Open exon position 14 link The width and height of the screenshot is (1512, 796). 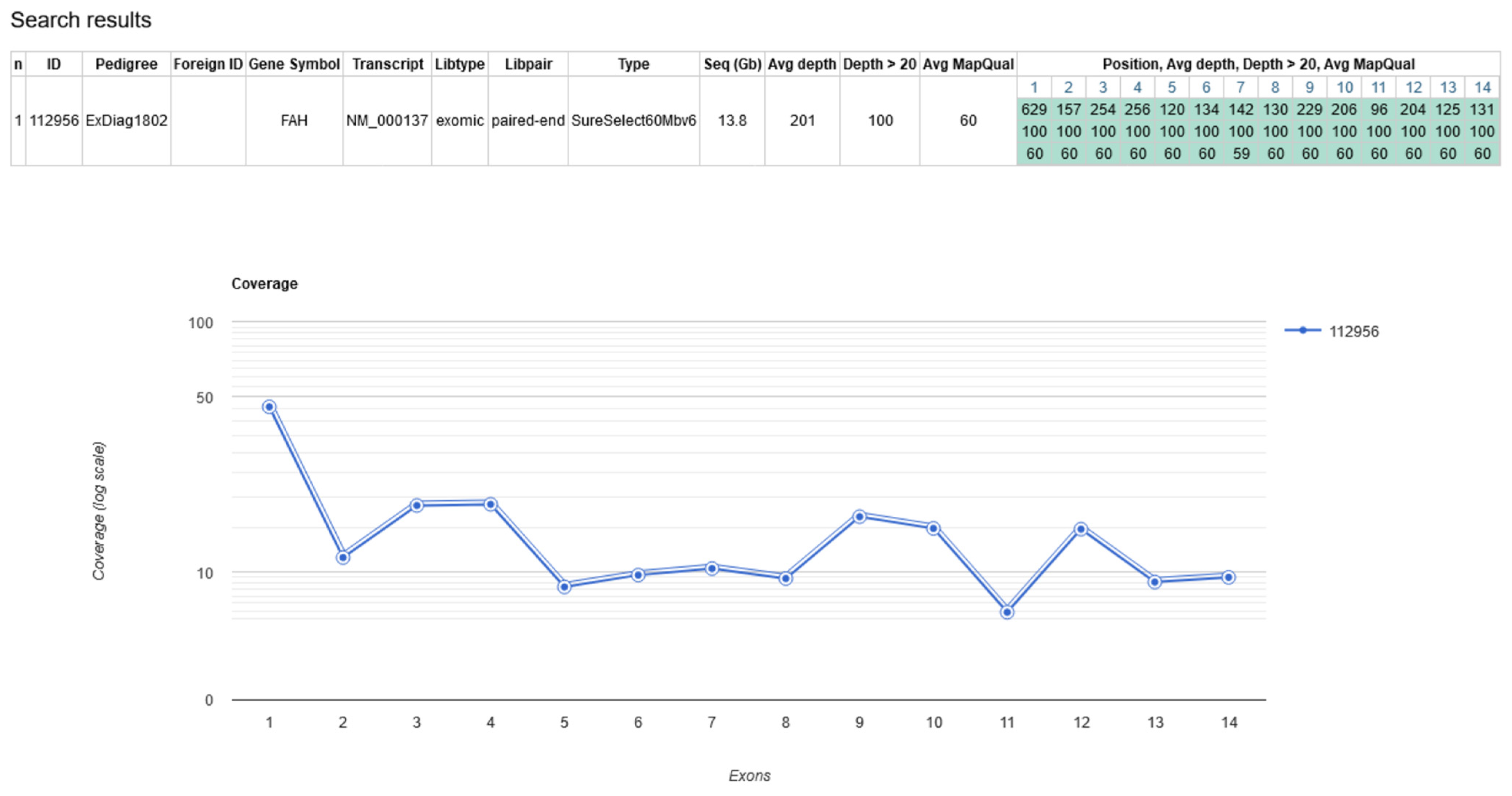1482,87
